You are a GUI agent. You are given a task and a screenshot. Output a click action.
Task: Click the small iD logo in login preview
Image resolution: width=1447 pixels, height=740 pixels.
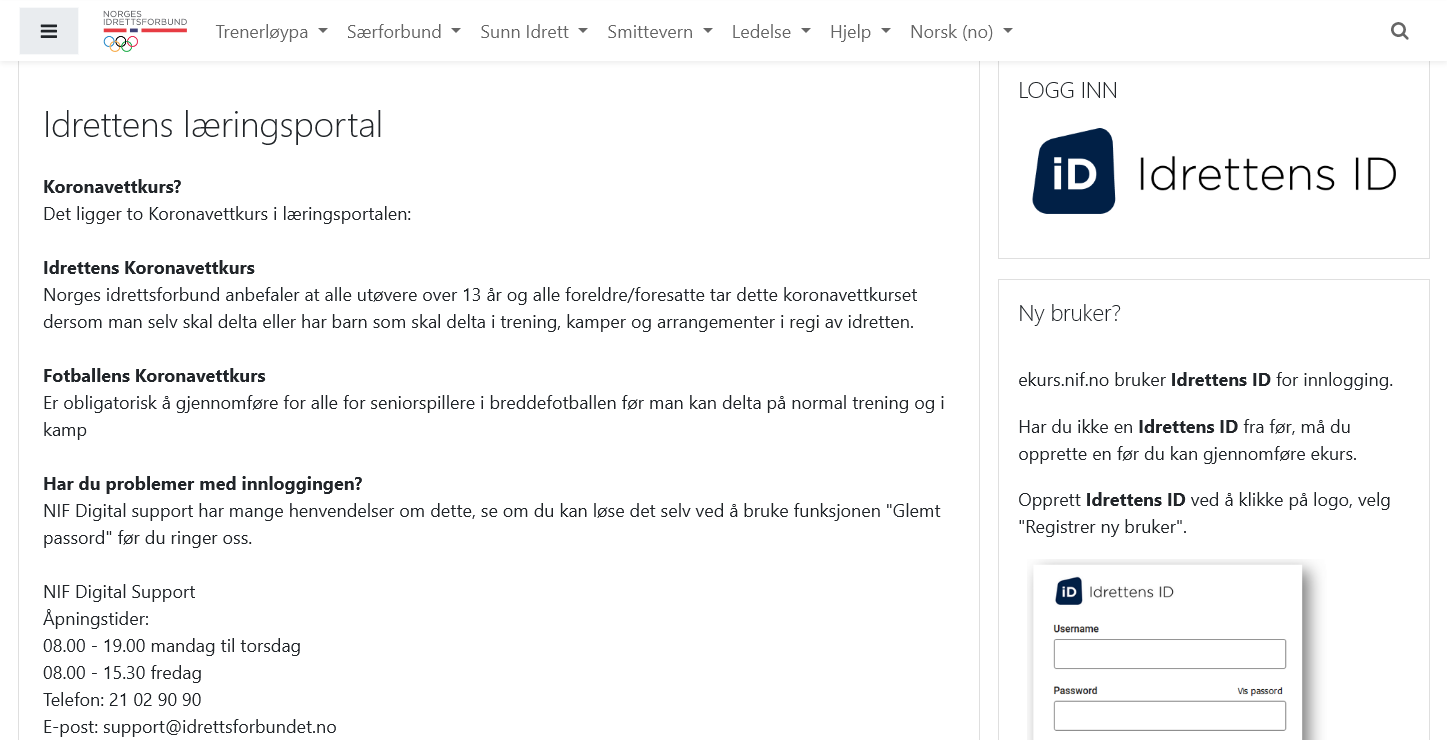tap(1069, 592)
